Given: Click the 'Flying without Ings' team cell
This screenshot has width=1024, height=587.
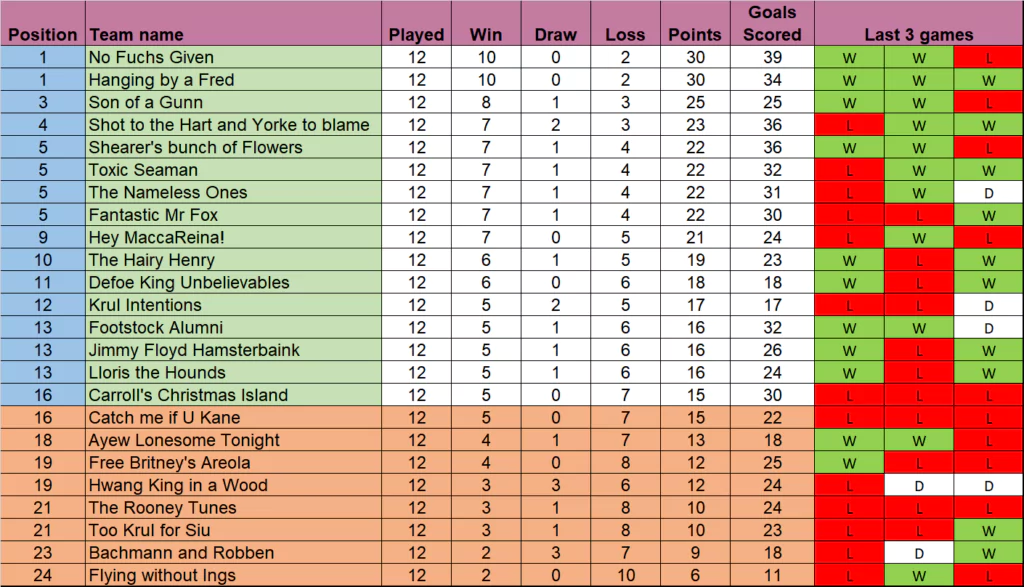Looking at the screenshot, I should pos(162,575).
